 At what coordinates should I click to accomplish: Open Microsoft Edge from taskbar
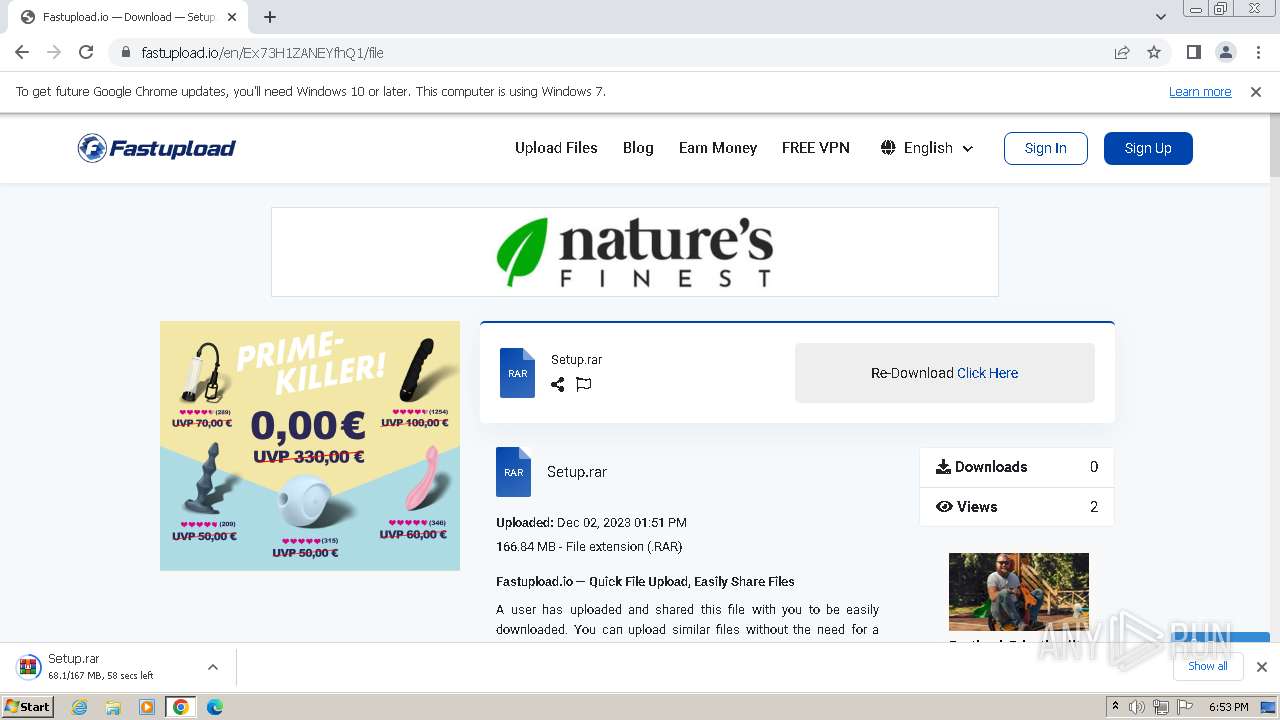pyautogui.click(x=215, y=707)
